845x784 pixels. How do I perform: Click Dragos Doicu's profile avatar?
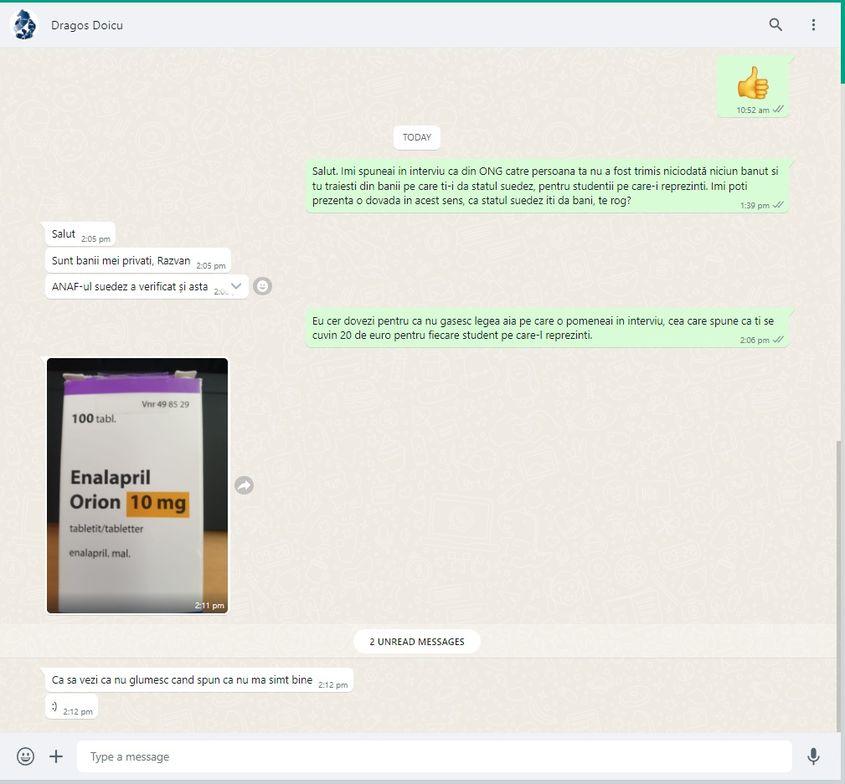tap(24, 25)
